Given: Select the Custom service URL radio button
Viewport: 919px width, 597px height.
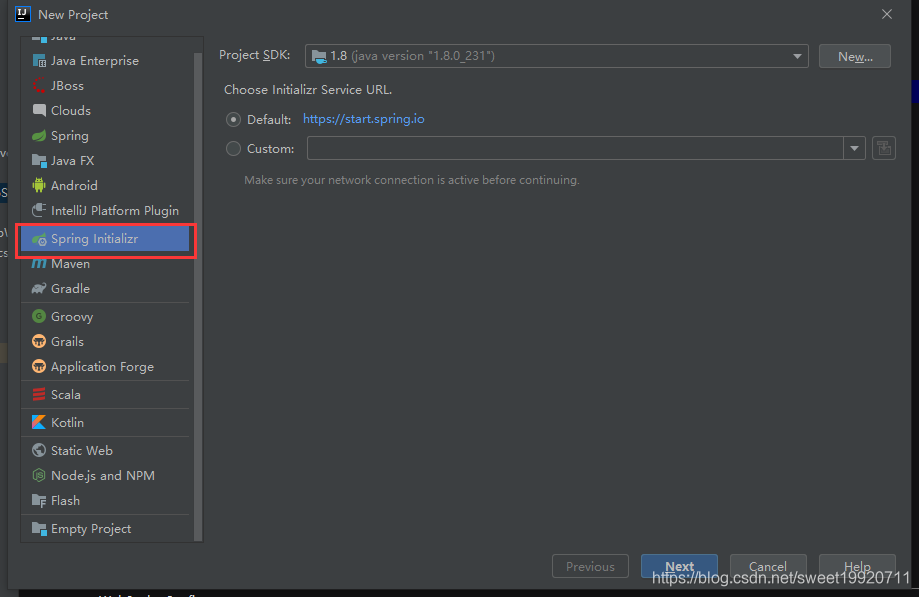Looking at the screenshot, I should click(x=233, y=149).
